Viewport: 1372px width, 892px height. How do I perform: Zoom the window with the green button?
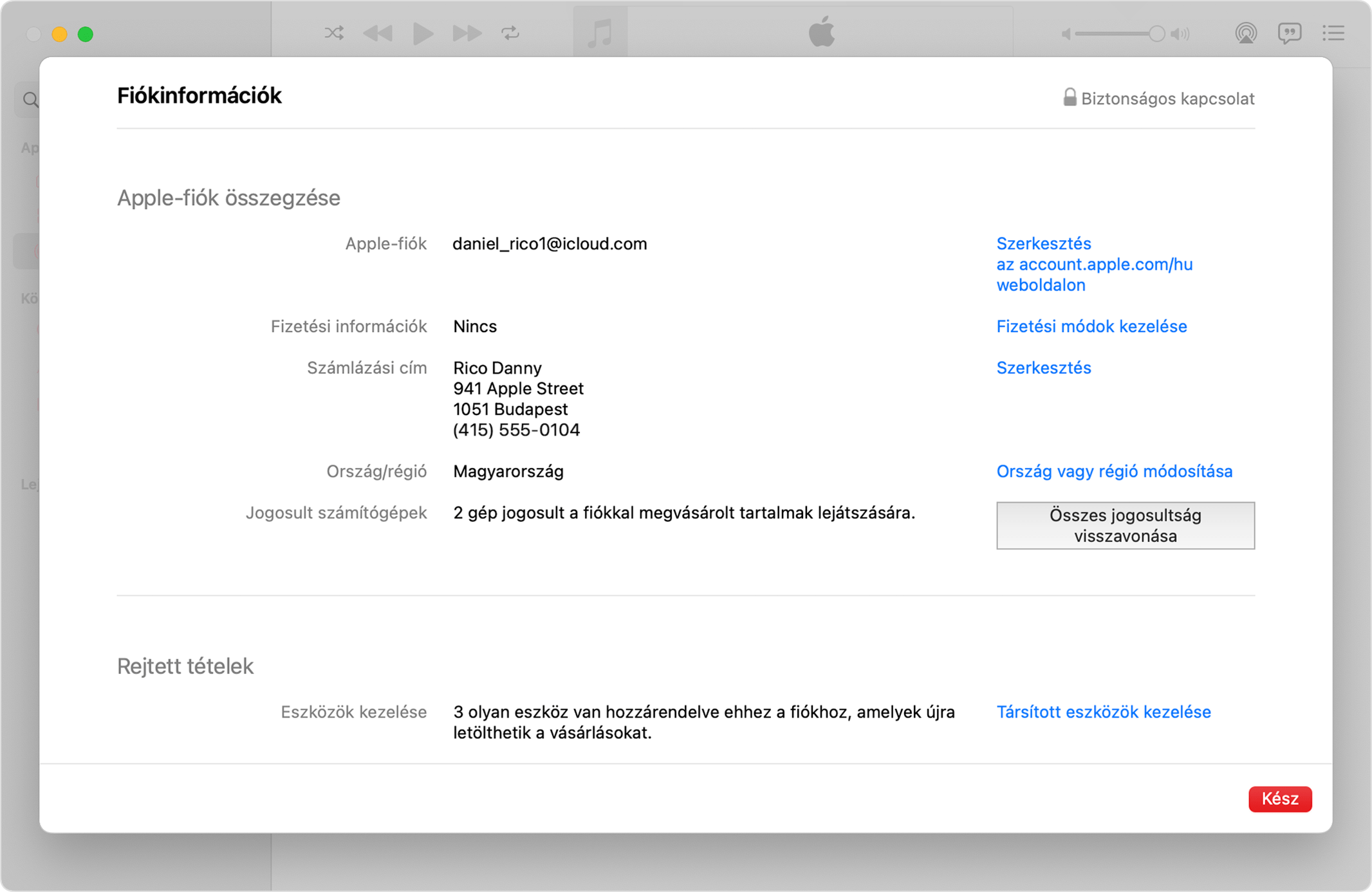coord(86,34)
